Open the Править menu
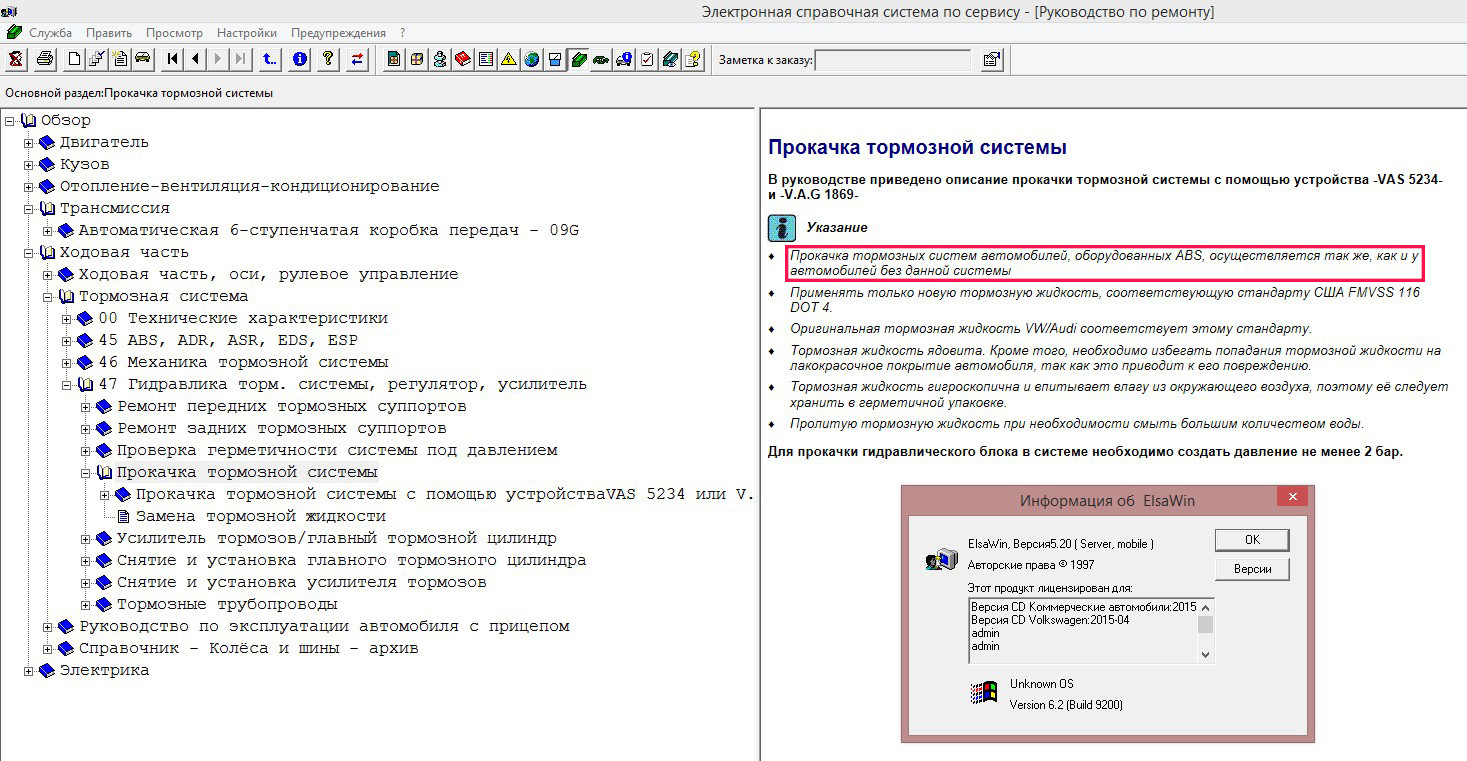Viewport: 1467px width, 761px height. click(x=109, y=33)
